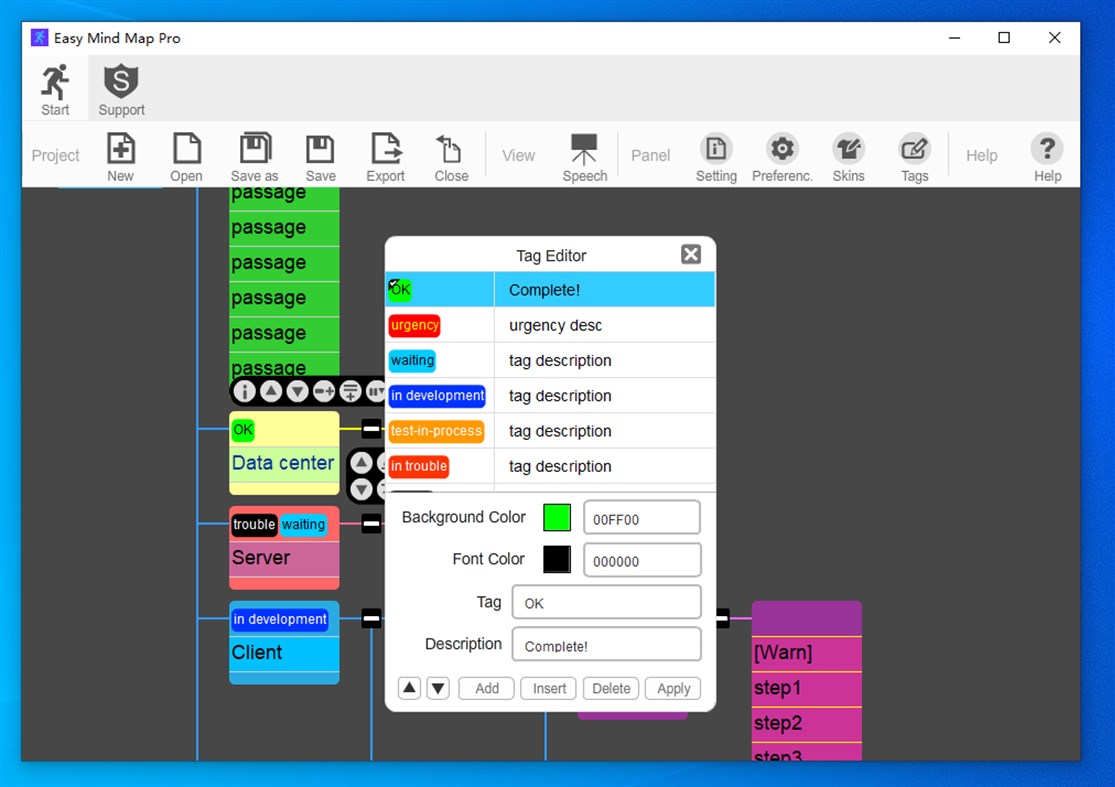Viewport: 1115px width, 787px height.
Task: Click the info icon on the passage node toolbar
Action: click(x=245, y=391)
